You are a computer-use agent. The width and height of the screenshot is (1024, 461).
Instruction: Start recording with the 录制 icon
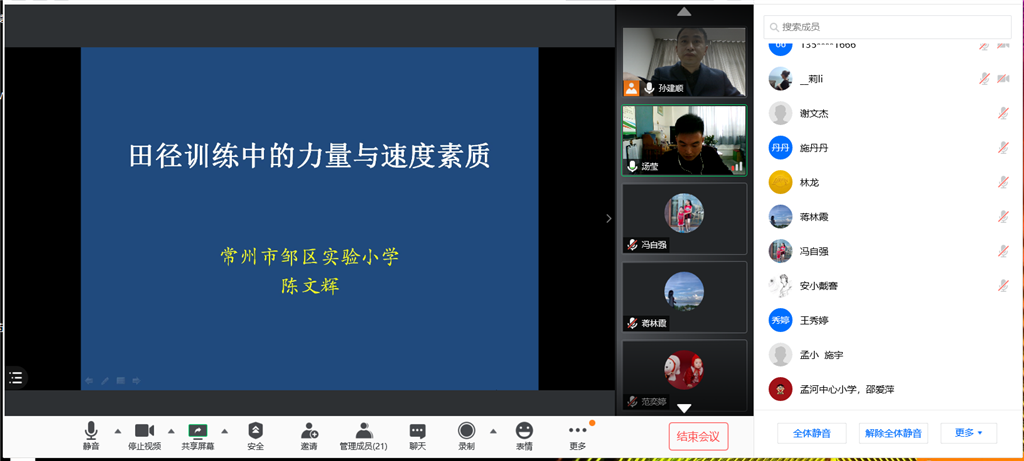pyautogui.click(x=466, y=431)
